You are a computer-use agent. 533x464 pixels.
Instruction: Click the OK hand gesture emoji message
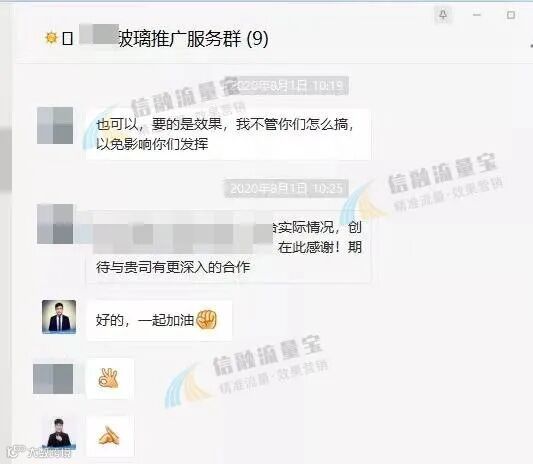coord(110,378)
